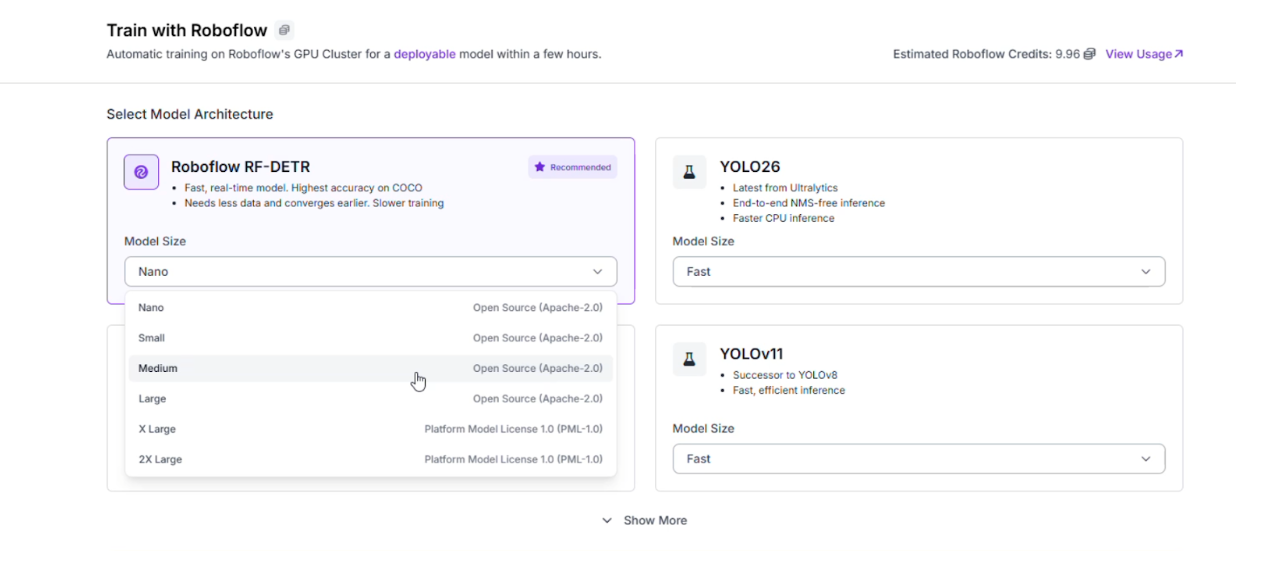Click the YOLO26 card title
This screenshot has height=564, width=1286.
(750, 166)
